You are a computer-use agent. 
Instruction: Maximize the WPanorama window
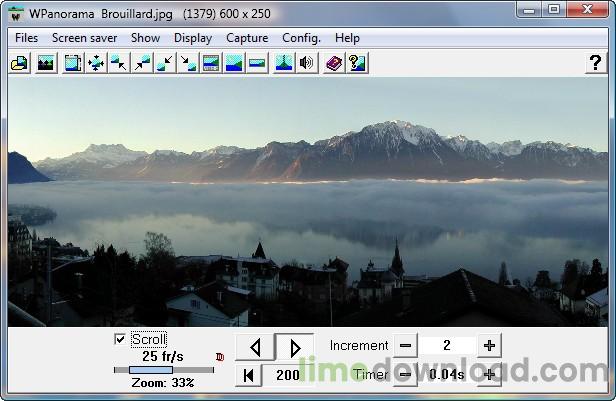pyautogui.click(x=554, y=10)
